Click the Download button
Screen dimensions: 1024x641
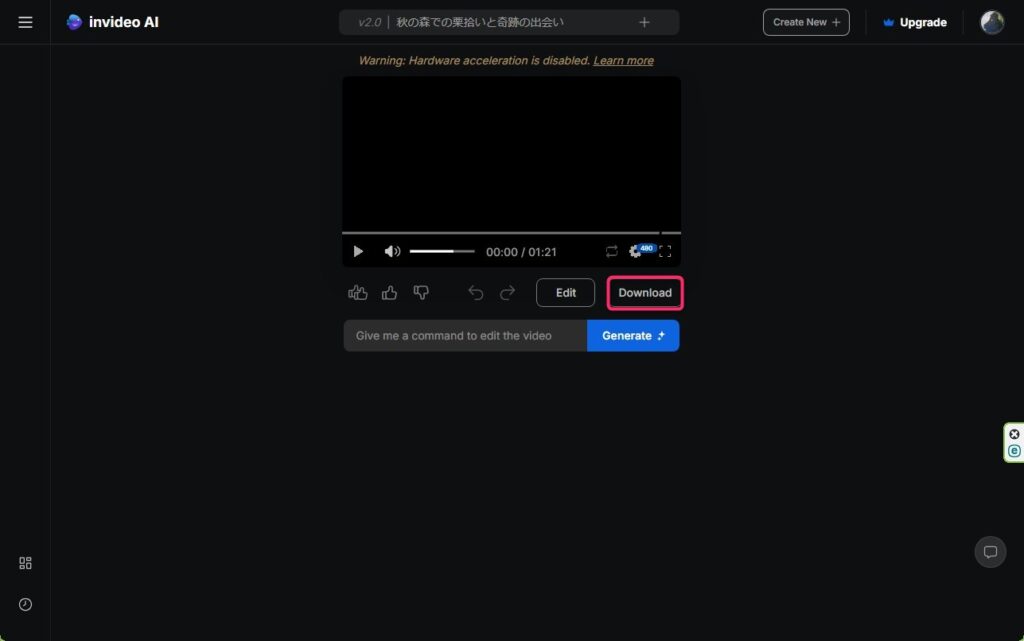[645, 293]
